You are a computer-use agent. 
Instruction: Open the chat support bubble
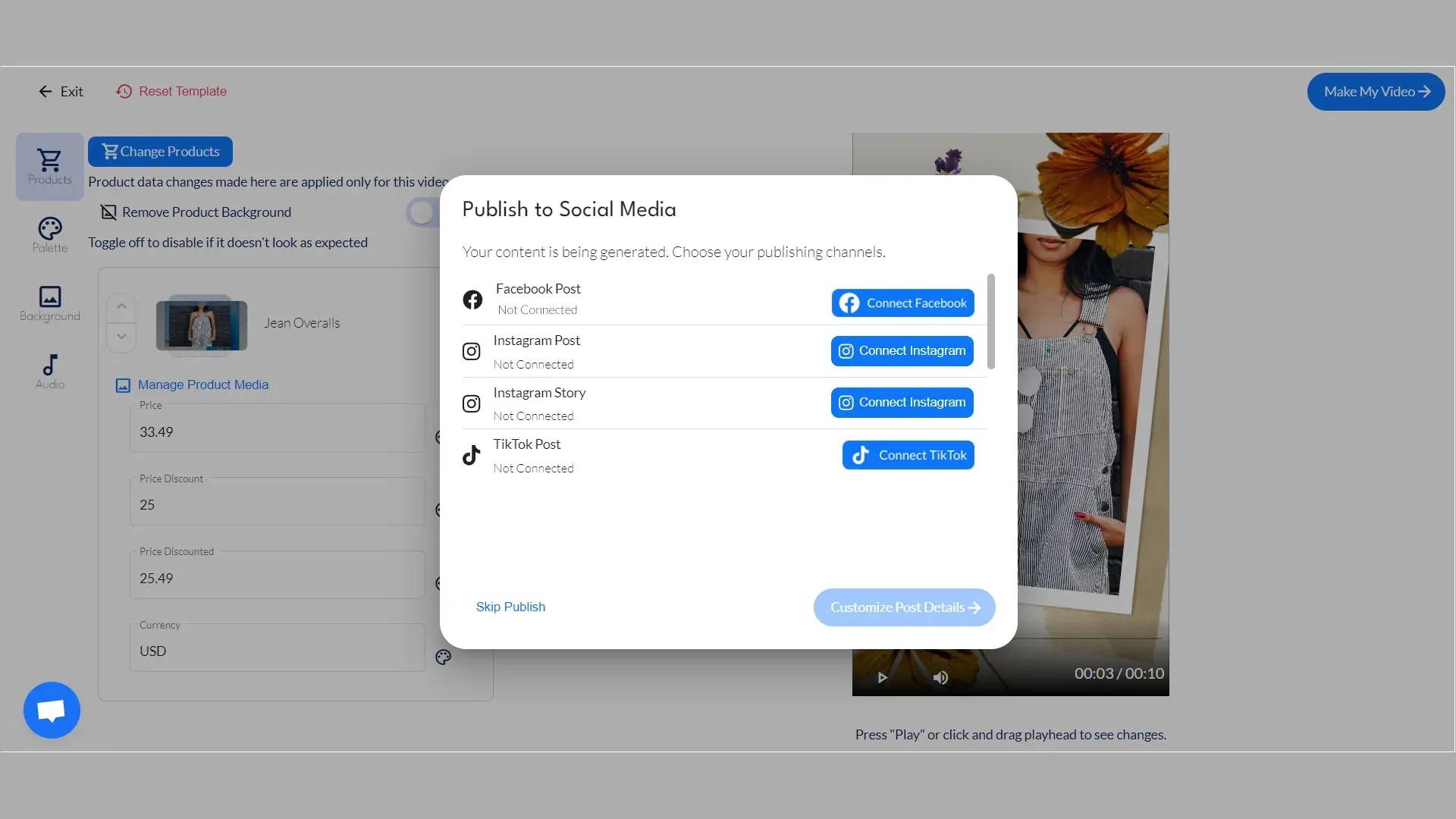(52, 710)
